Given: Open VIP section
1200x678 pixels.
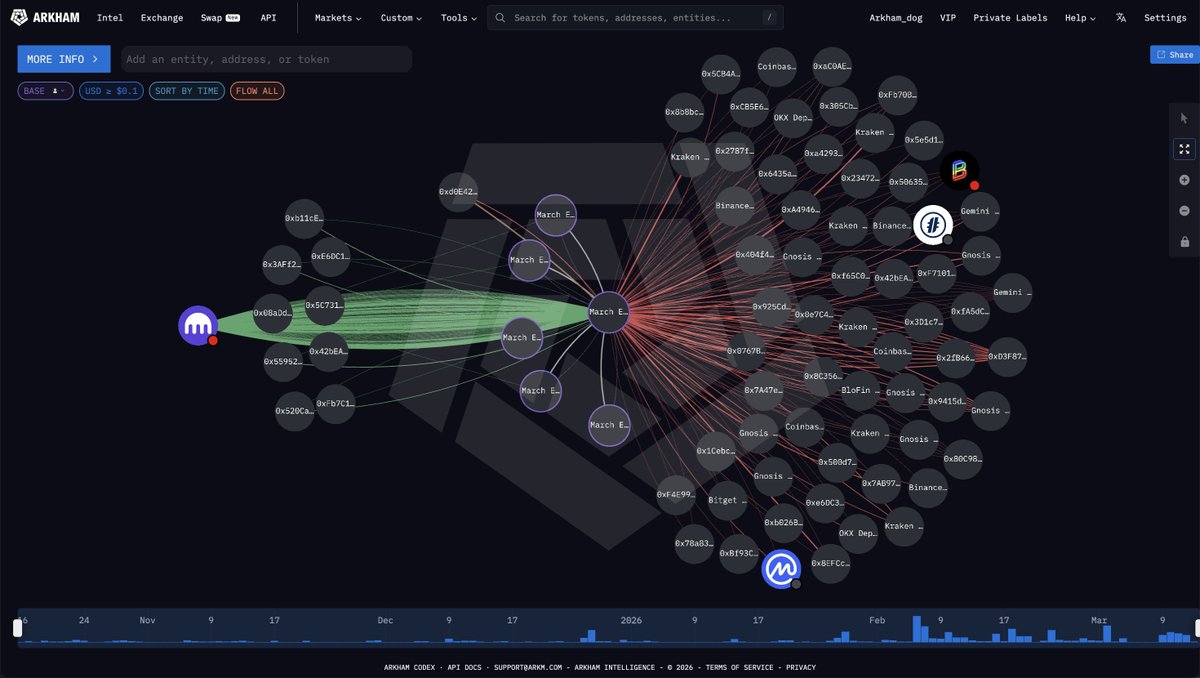Looking at the screenshot, I should [x=948, y=18].
